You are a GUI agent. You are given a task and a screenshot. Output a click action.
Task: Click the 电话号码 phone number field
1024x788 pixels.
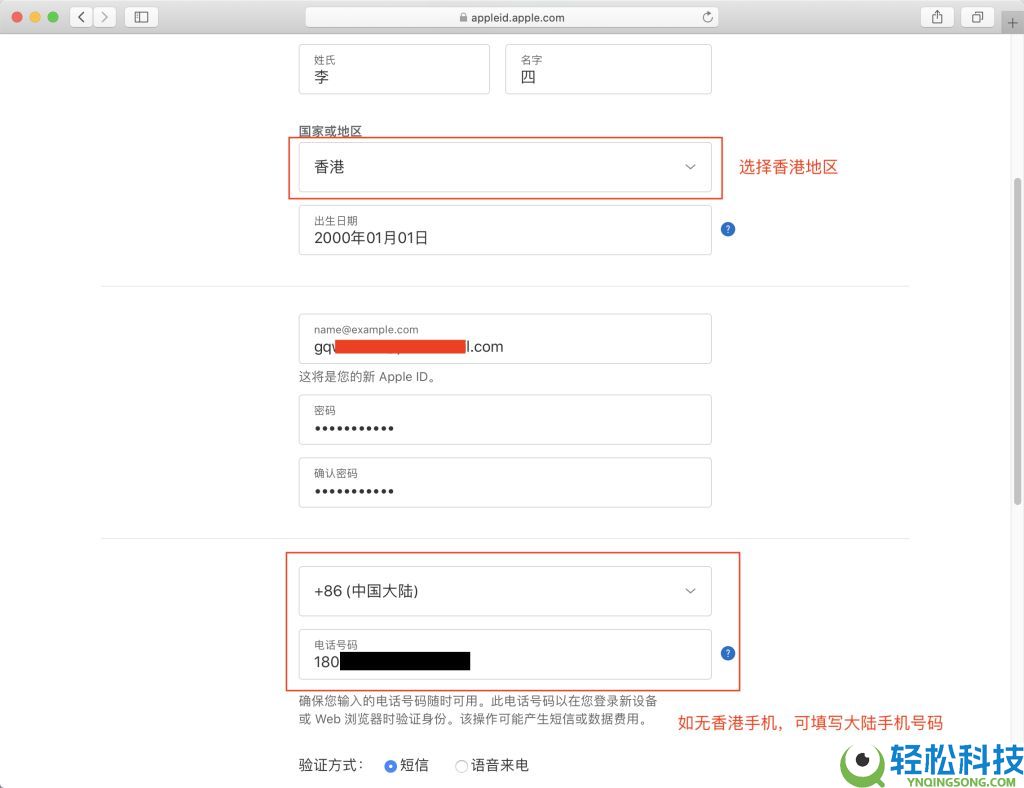click(505, 654)
